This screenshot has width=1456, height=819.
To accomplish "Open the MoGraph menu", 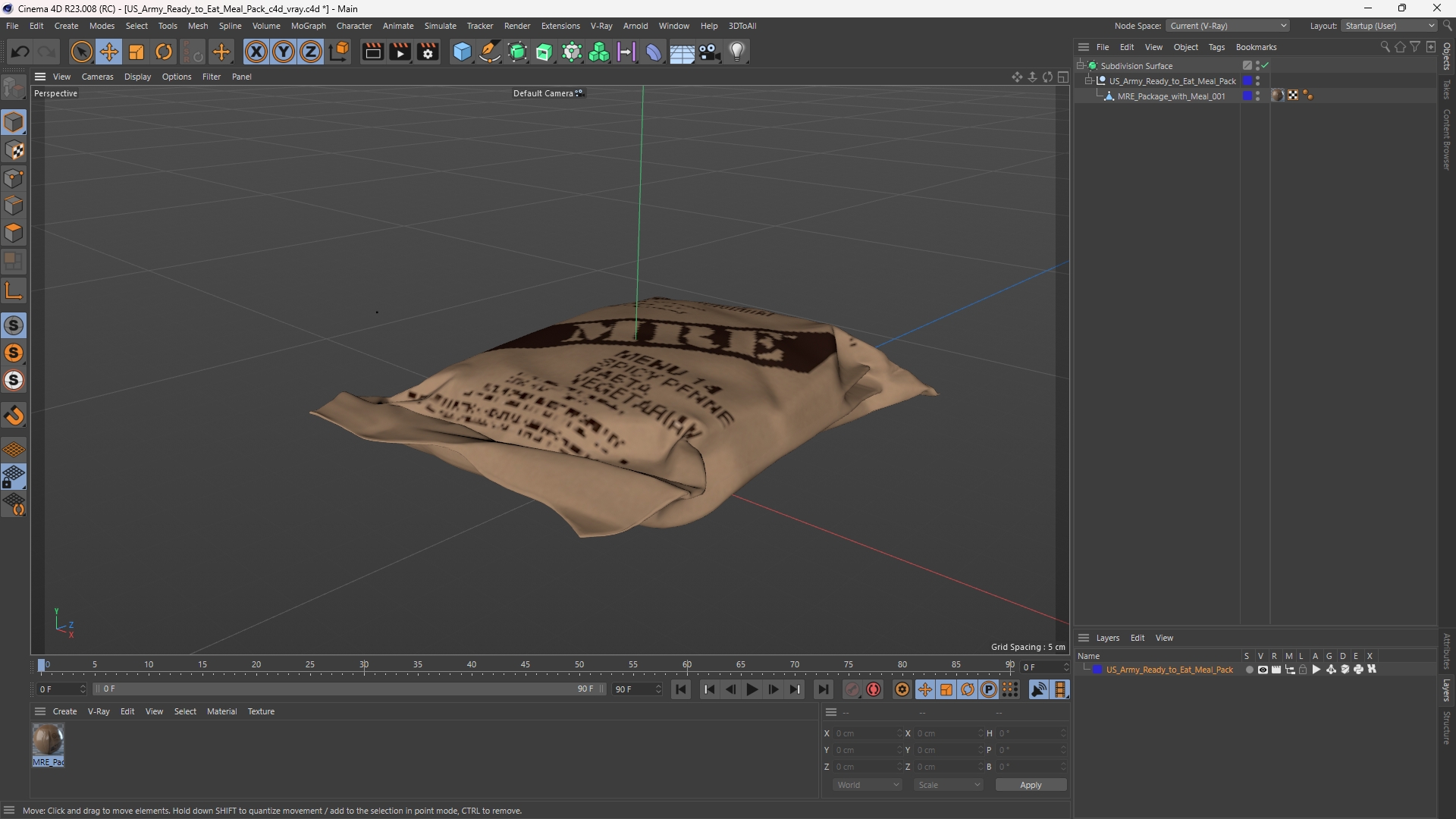I will click(x=308, y=26).
